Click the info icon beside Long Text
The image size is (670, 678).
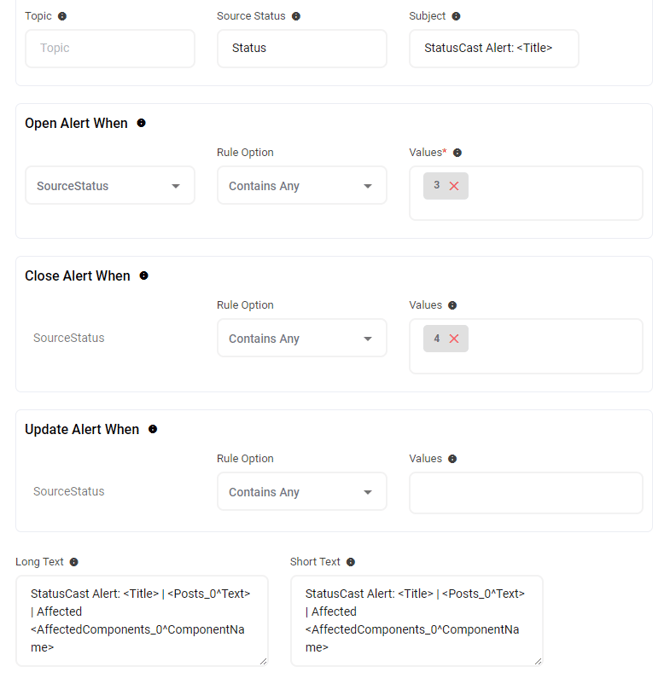coord(74,562)
